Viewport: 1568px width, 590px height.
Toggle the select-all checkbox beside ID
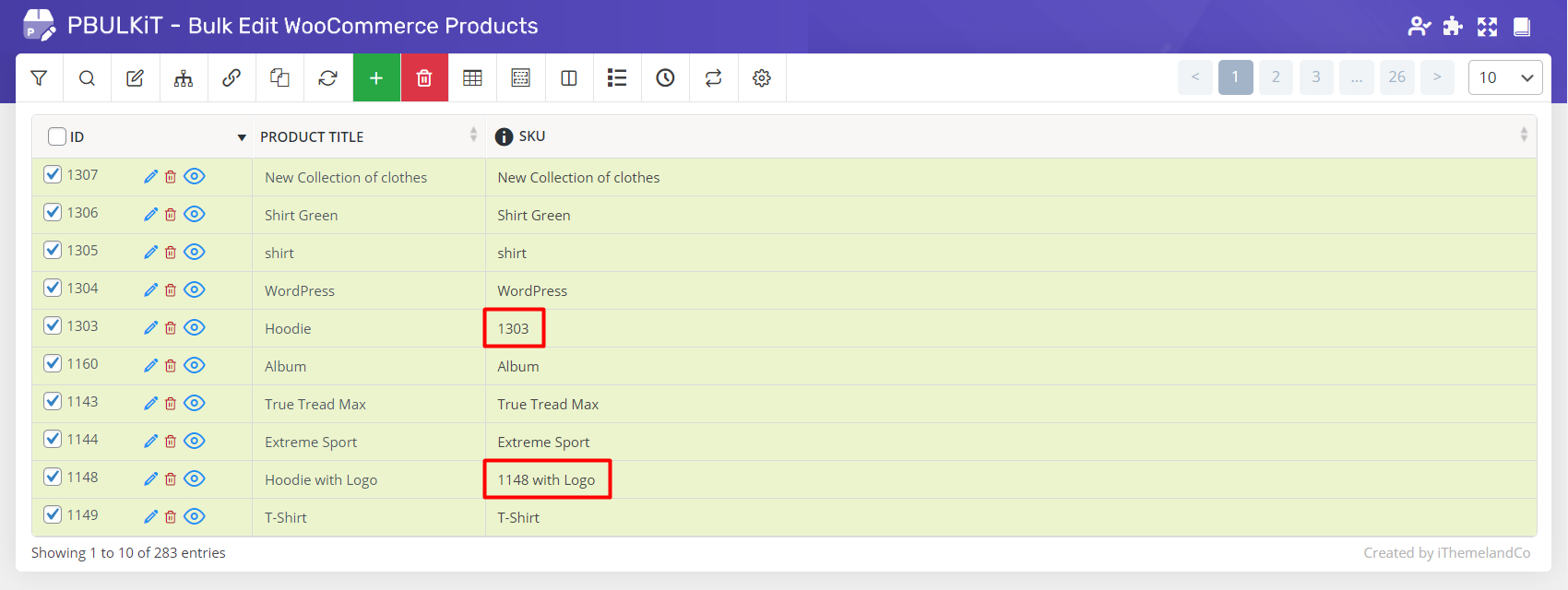[x=57, y=136]
